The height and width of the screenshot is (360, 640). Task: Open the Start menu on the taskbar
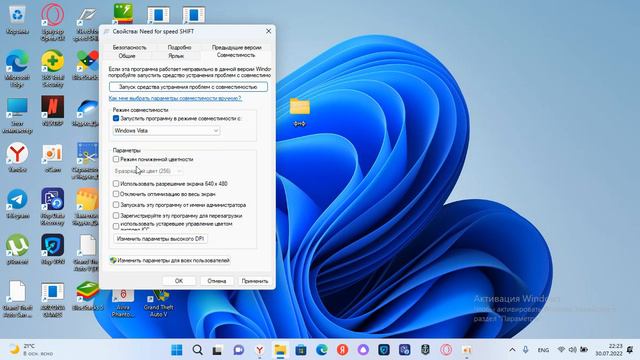[177, 350]
